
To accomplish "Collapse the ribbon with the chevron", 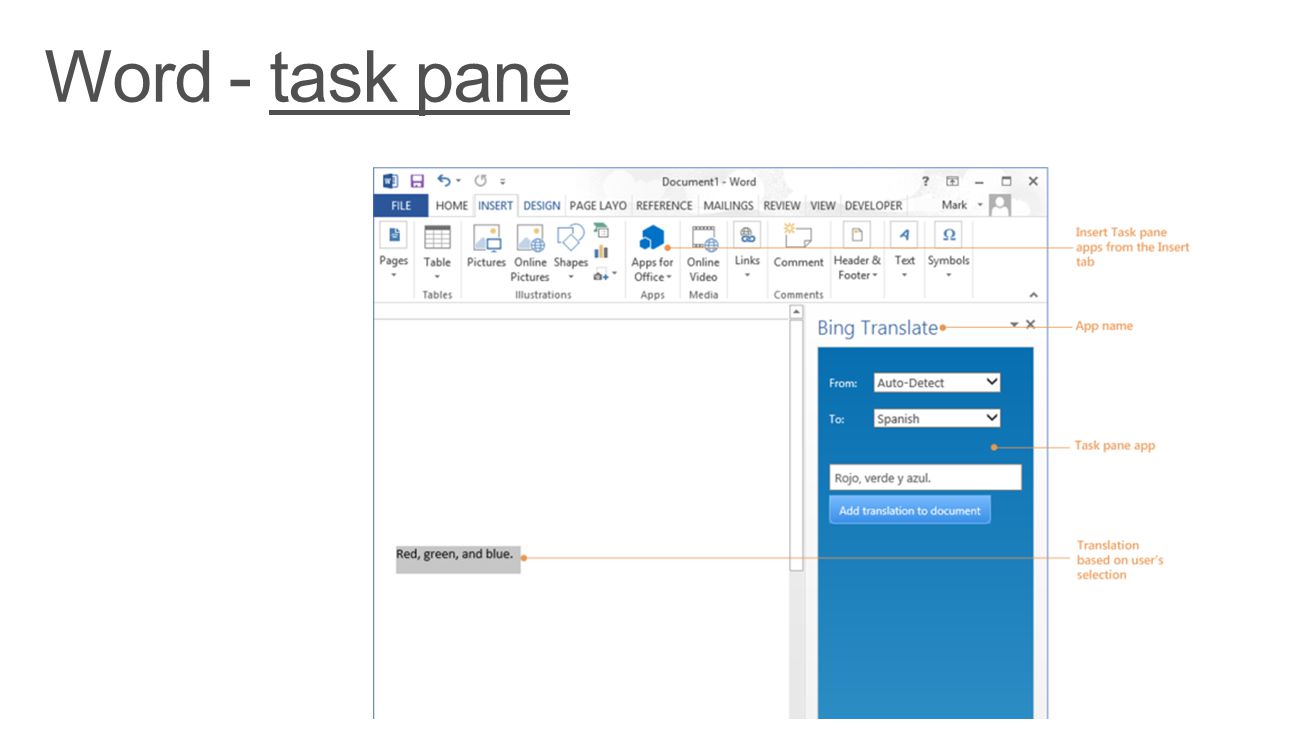I will point(1033,295).
